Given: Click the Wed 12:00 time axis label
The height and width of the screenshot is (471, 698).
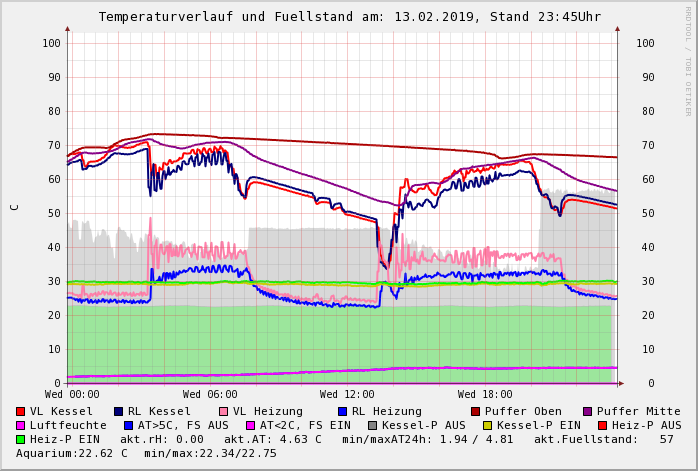Looking at the screenshot, I should point(347,395).
